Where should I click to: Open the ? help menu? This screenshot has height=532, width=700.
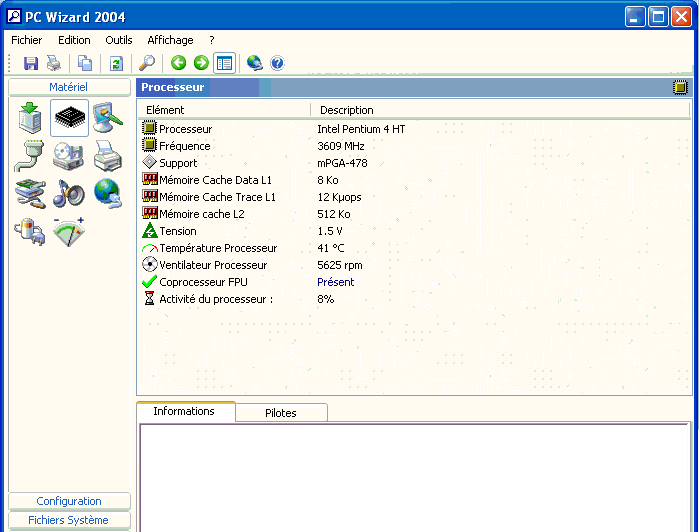click(212, 40)
